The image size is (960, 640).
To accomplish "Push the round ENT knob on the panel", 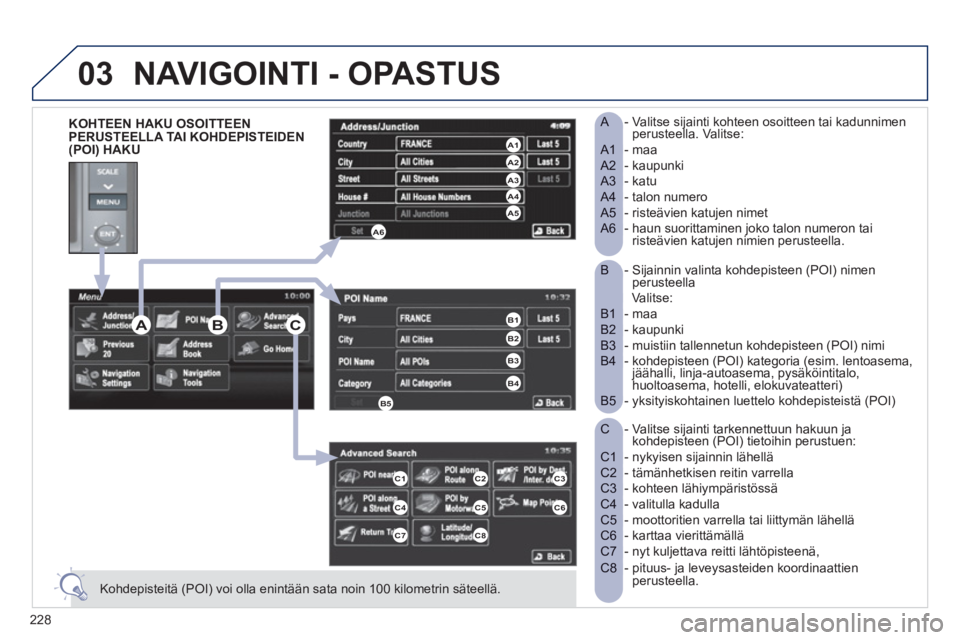I will pos(108,234).
